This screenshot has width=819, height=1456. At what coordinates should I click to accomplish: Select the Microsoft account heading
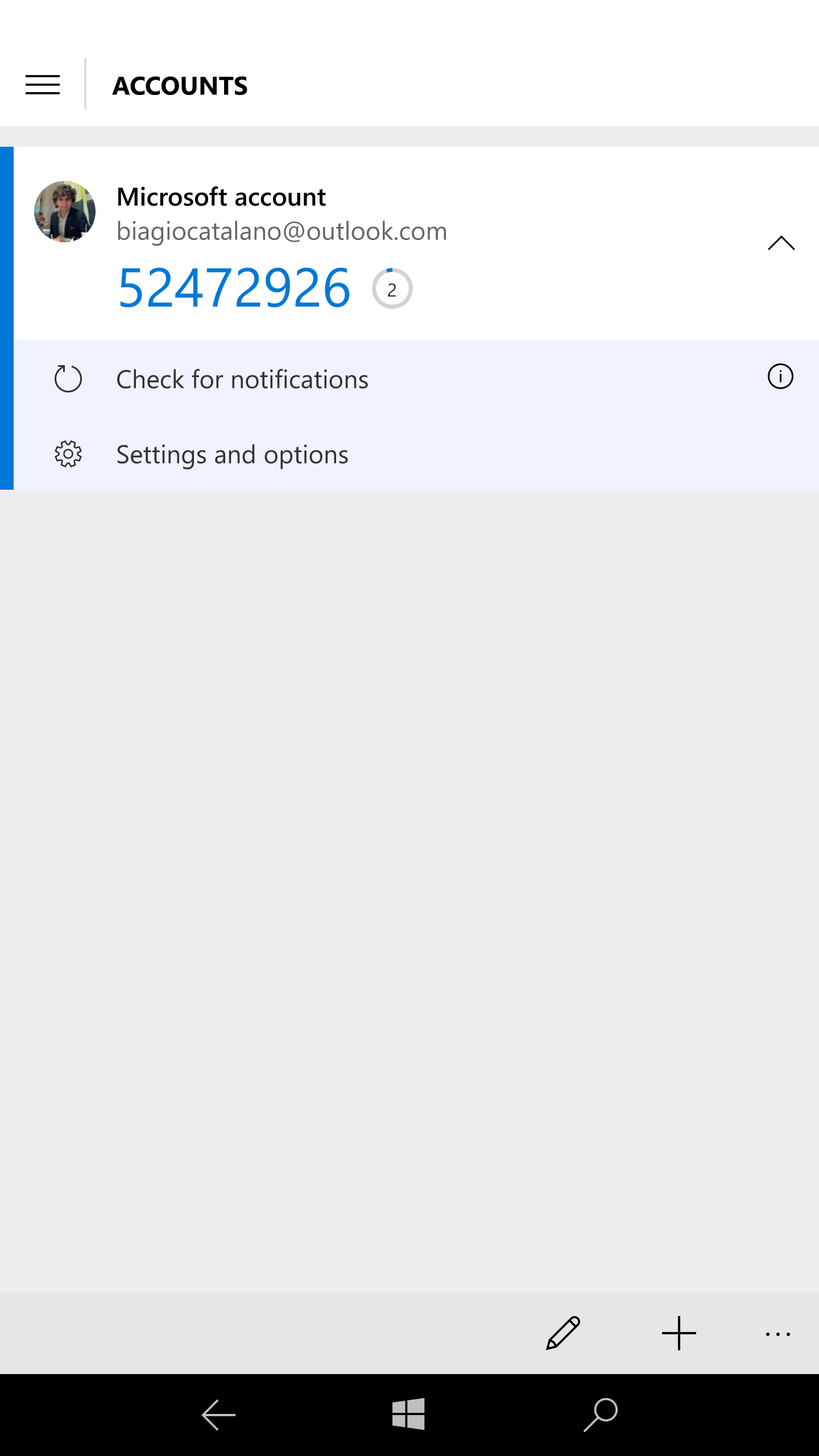pos(221,197)
